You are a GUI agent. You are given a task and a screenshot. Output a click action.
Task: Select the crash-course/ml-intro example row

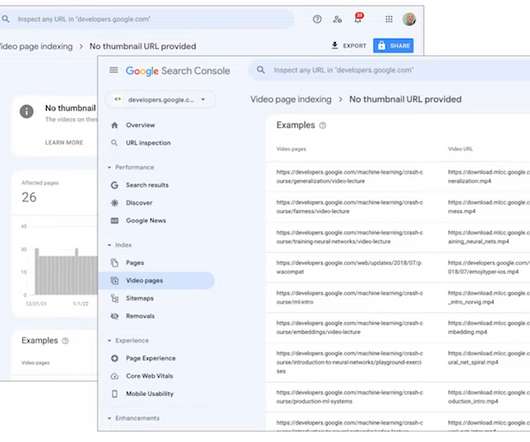(x=398, y=298)
